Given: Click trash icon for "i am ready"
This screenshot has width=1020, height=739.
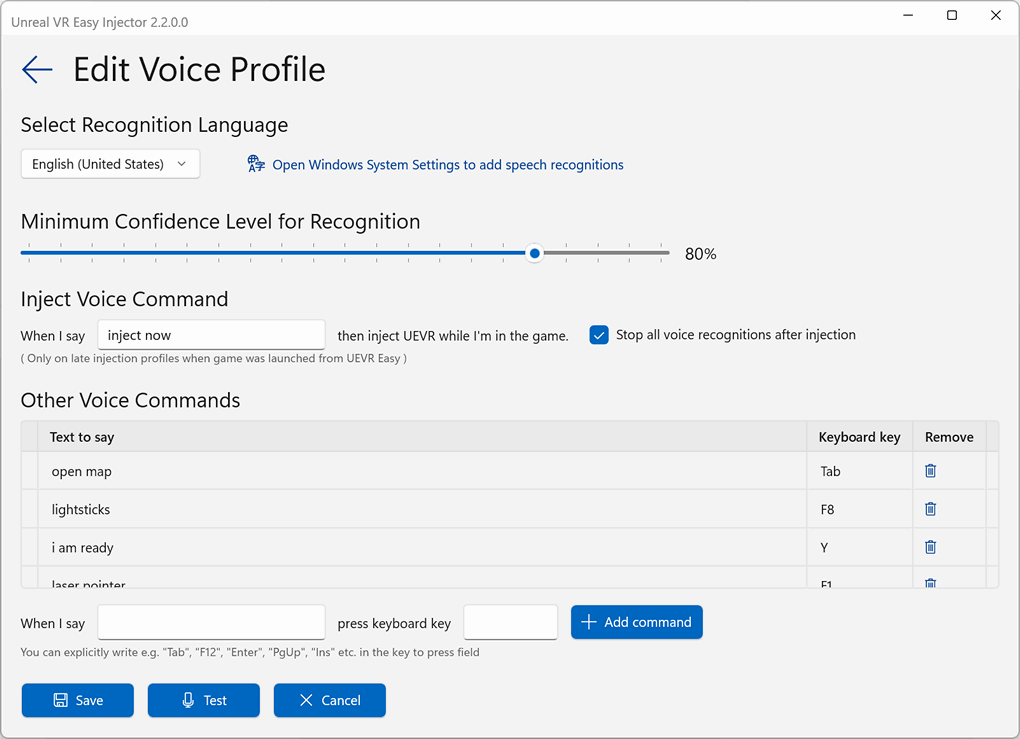Looking at the screenshot, I should pyautogui.click(x=930, y=547).
